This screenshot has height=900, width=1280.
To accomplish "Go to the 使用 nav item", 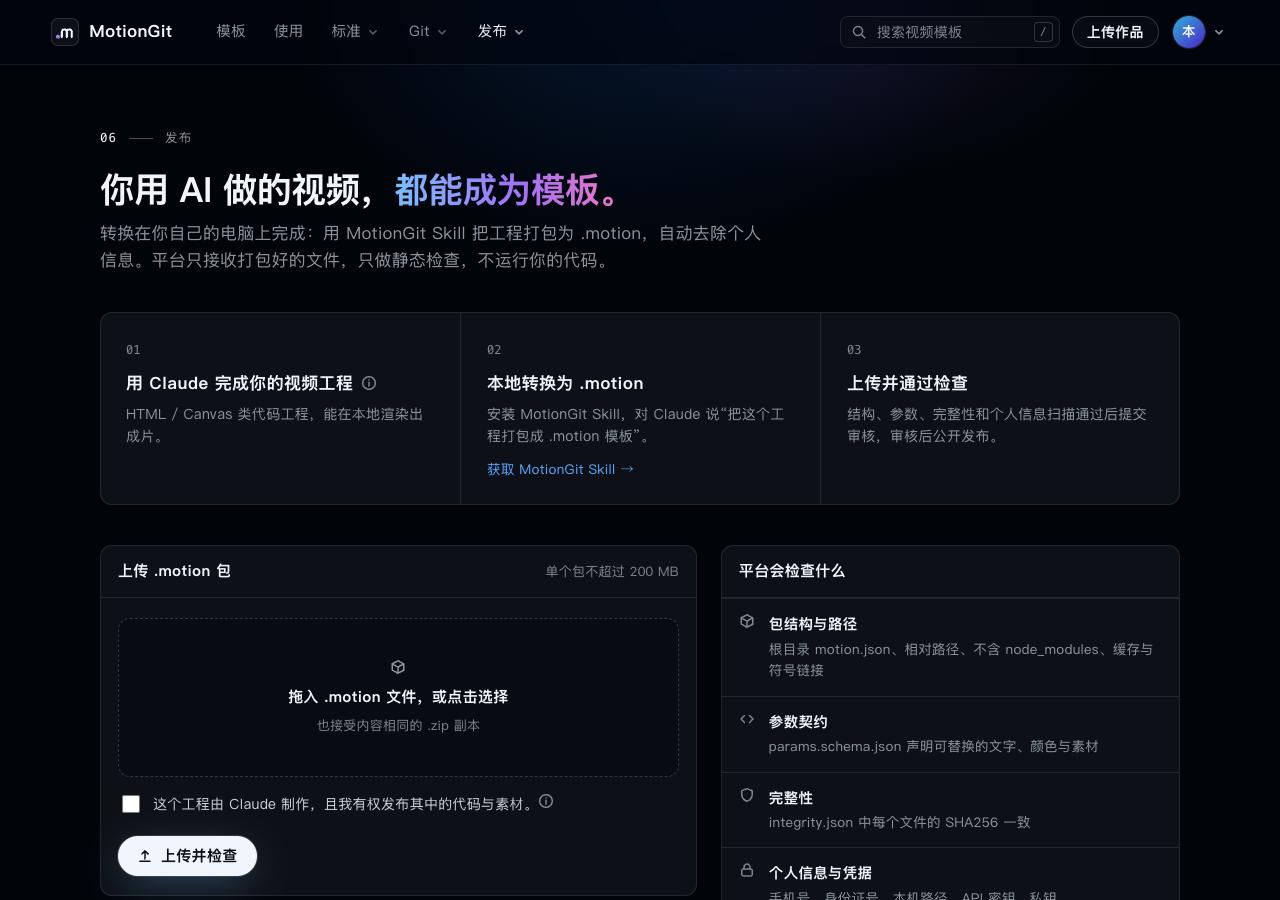I will pos(288,32).
